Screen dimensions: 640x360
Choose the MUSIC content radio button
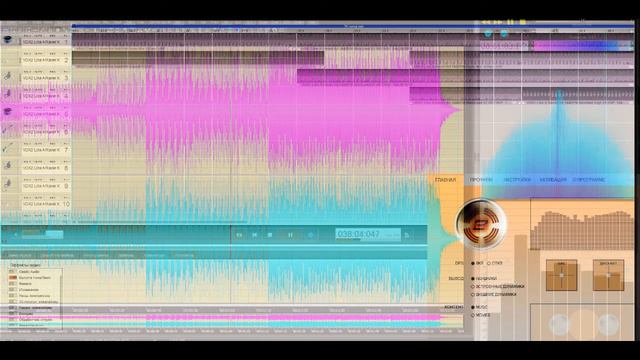tap(473, 307)
